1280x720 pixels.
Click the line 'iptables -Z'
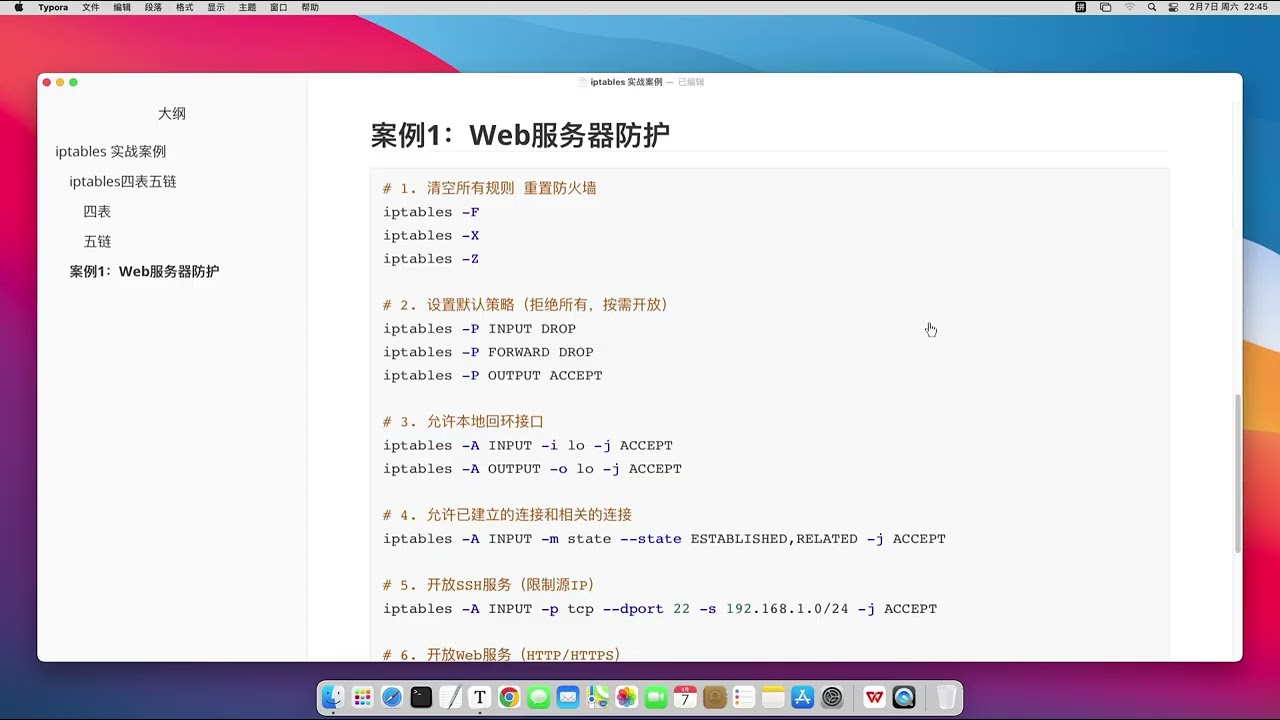click(431, 258)
